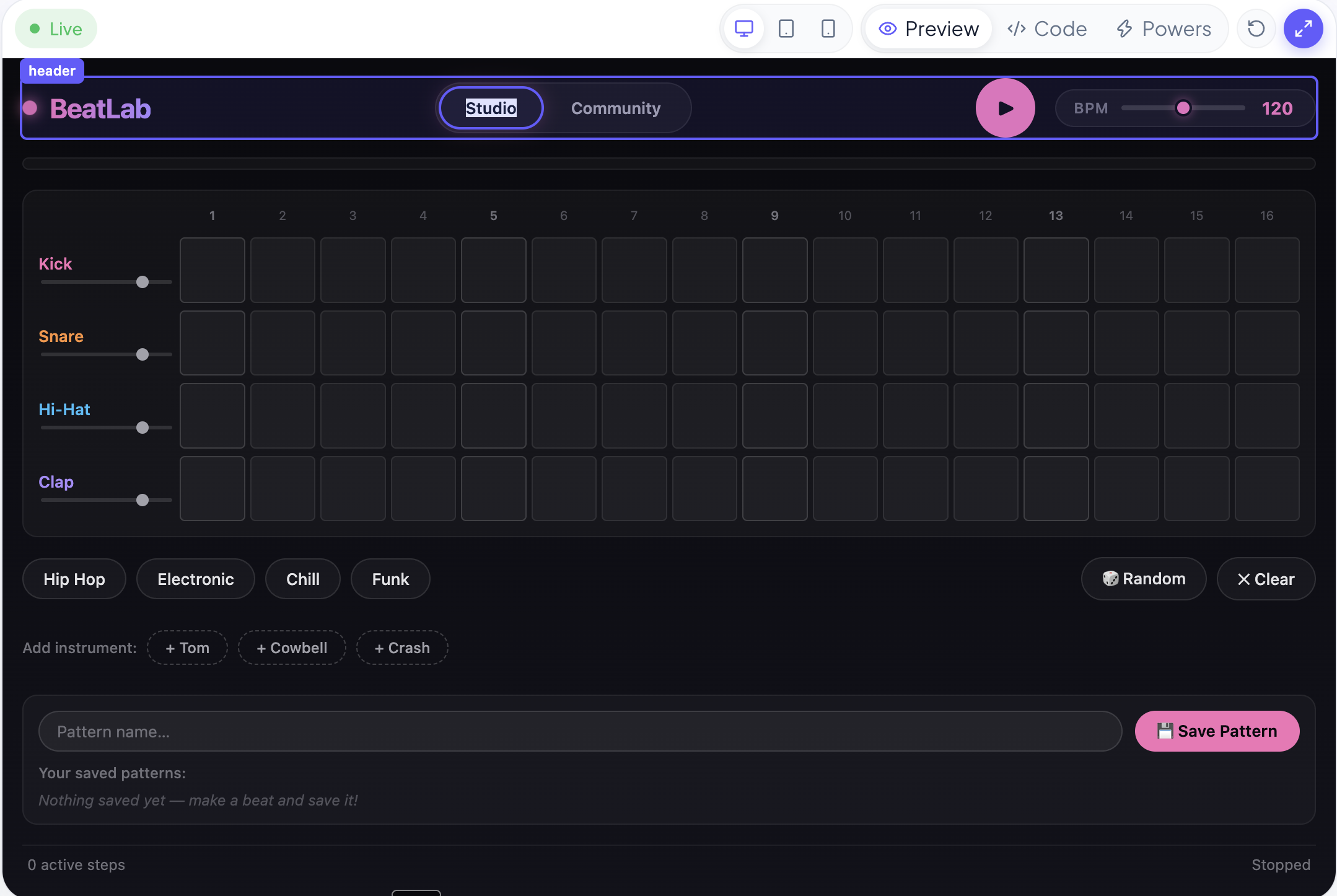Screen dimensions: 1337x896
Task: Open the Powers tab
Action: coord(1164,29)
